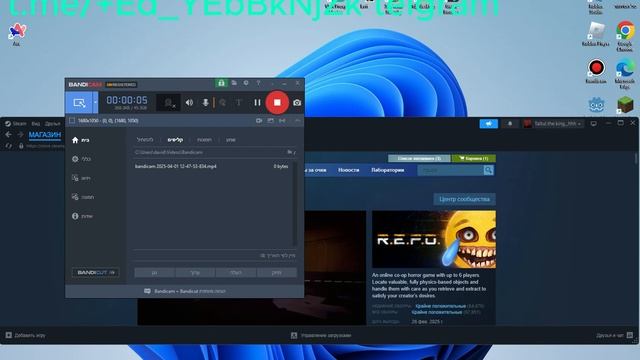The height and width of the screenshot is (360, 640).
Task: Click the Steam Big Picture monitor icon
Action: pos(594,124)
